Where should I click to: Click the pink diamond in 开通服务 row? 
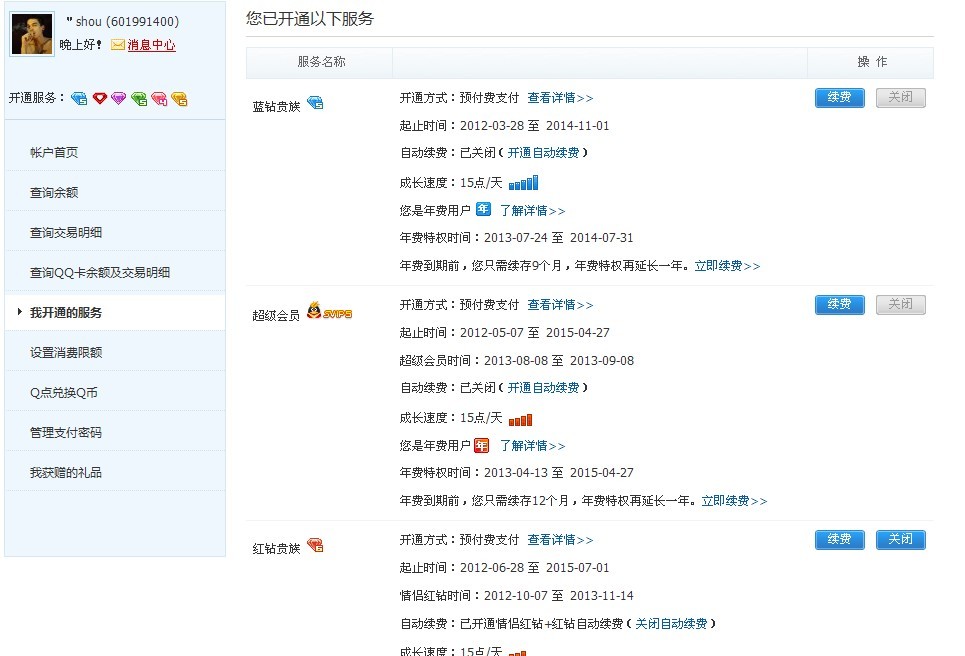coord(159,98)
